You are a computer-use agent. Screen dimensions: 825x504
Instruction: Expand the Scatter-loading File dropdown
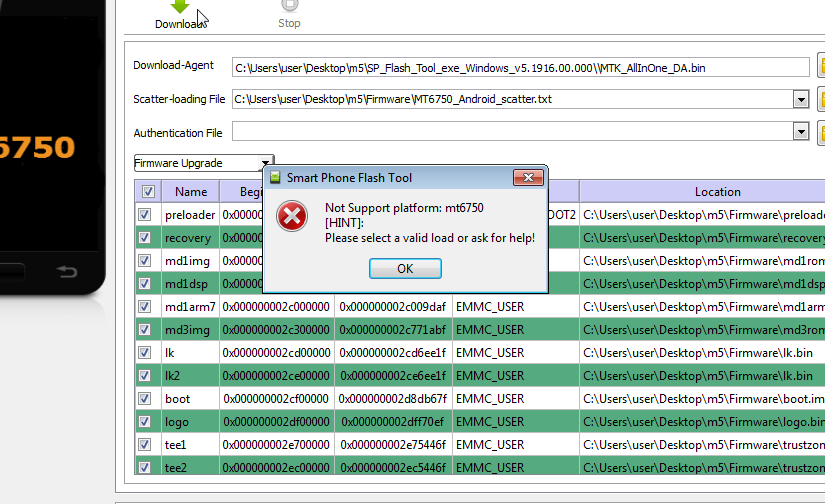[x=800, y=99]
